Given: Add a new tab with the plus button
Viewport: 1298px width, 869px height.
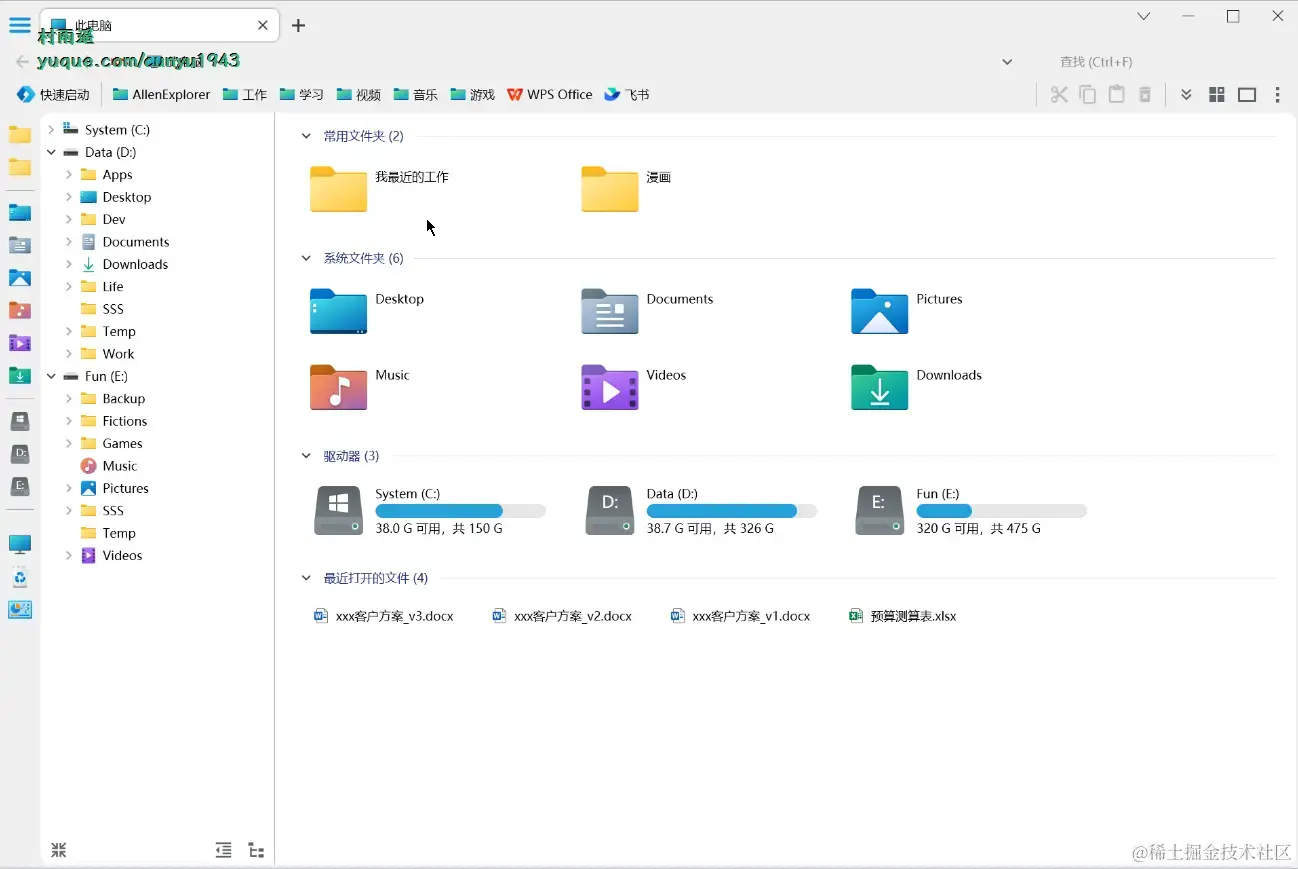Looking at the screenshot, I should (x=298, y=25).
